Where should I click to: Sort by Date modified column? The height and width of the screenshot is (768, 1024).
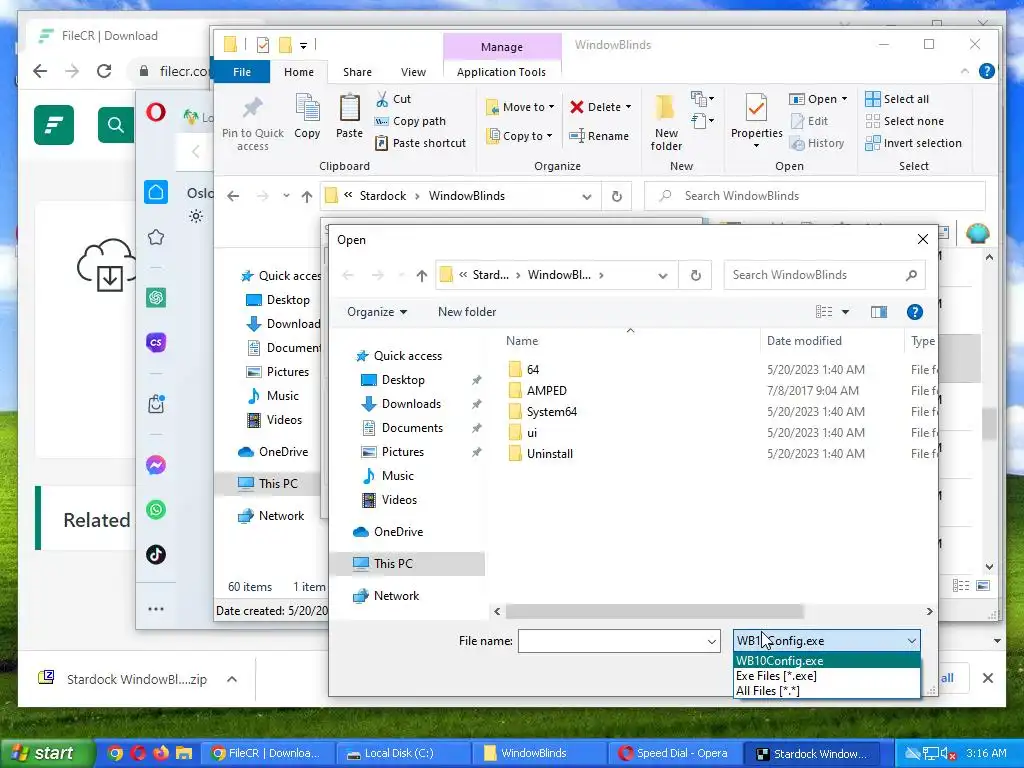pyautogui.click(x=804, y=341)
